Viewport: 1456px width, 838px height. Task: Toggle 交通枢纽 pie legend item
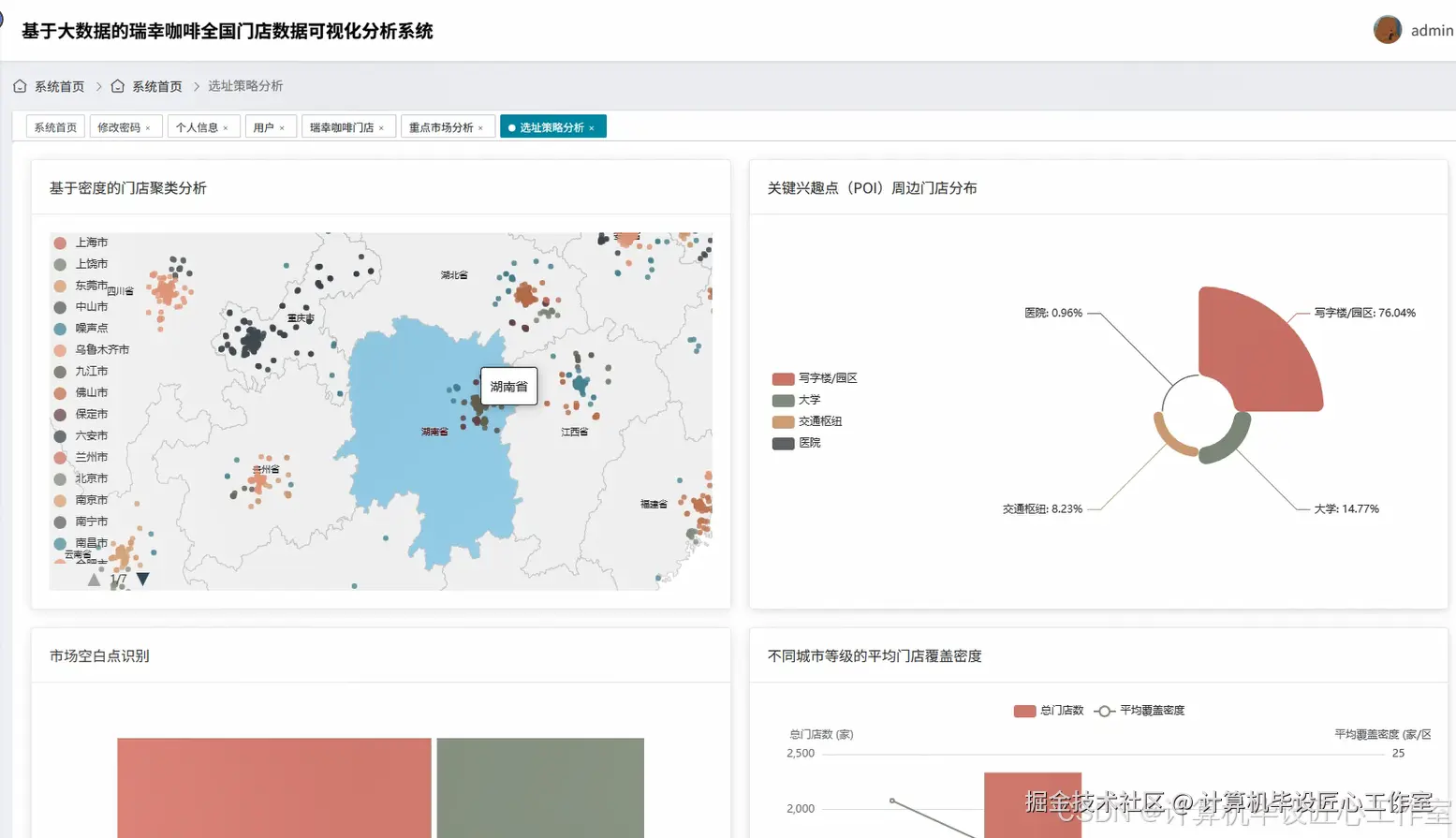click(807, 421)
